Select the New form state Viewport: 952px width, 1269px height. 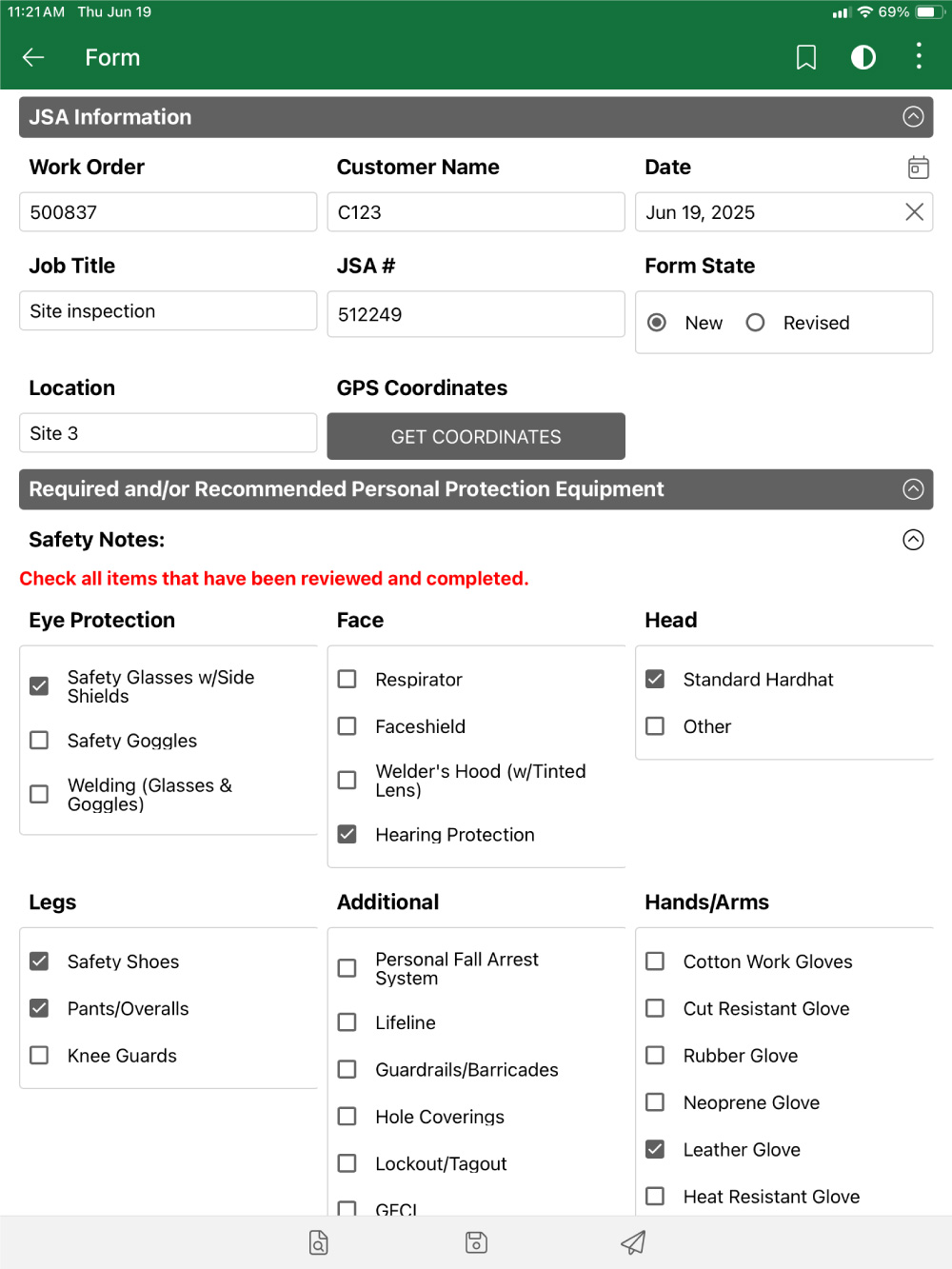click(x=657, y=323)
